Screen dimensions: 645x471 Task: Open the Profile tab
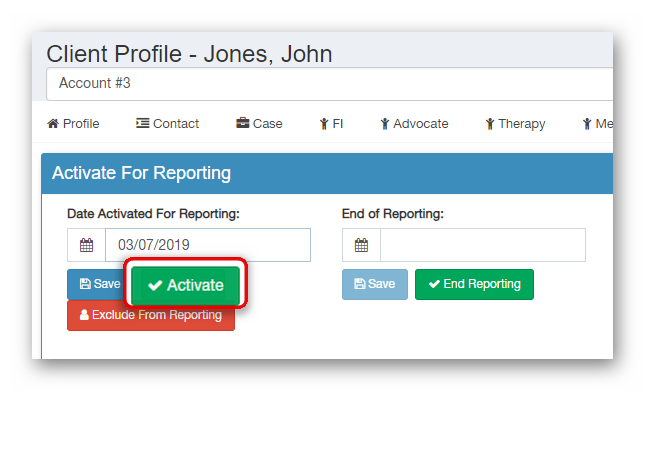[x=73, y=123]
